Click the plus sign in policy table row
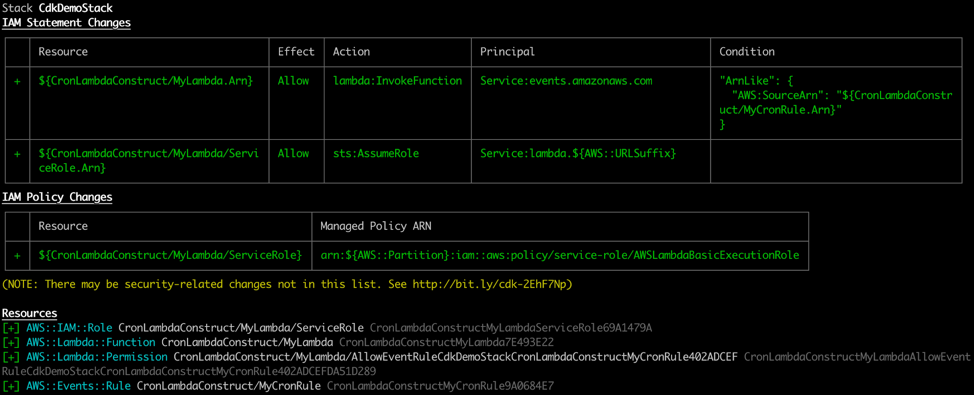 click(x=17, y=255)
